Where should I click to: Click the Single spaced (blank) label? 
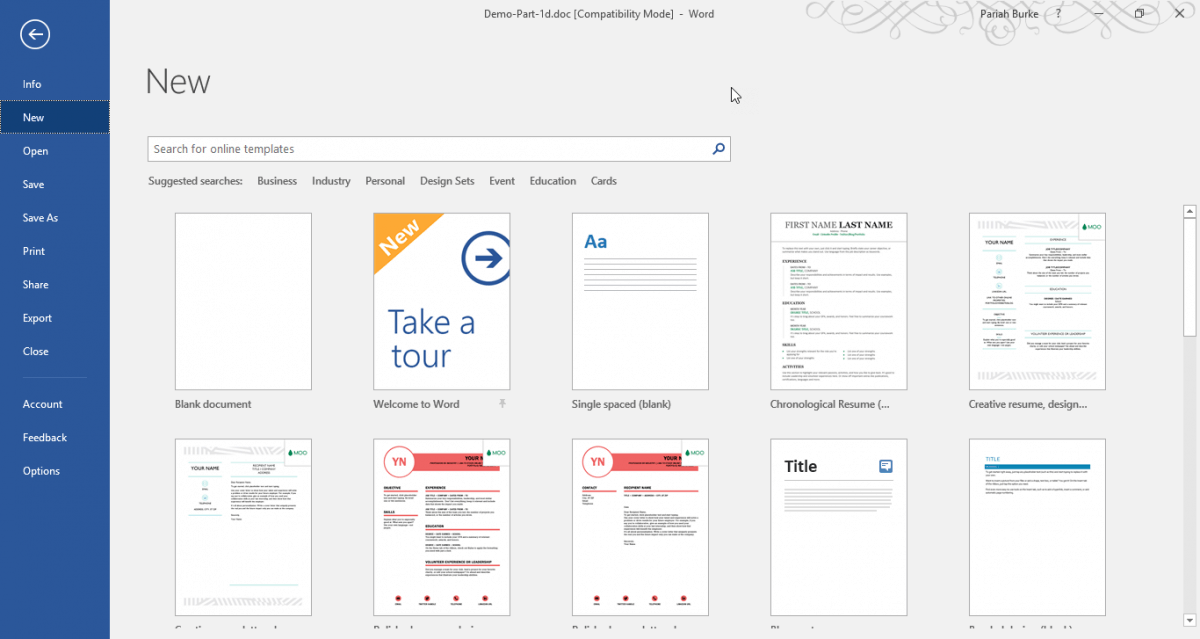tap(621, 404)
